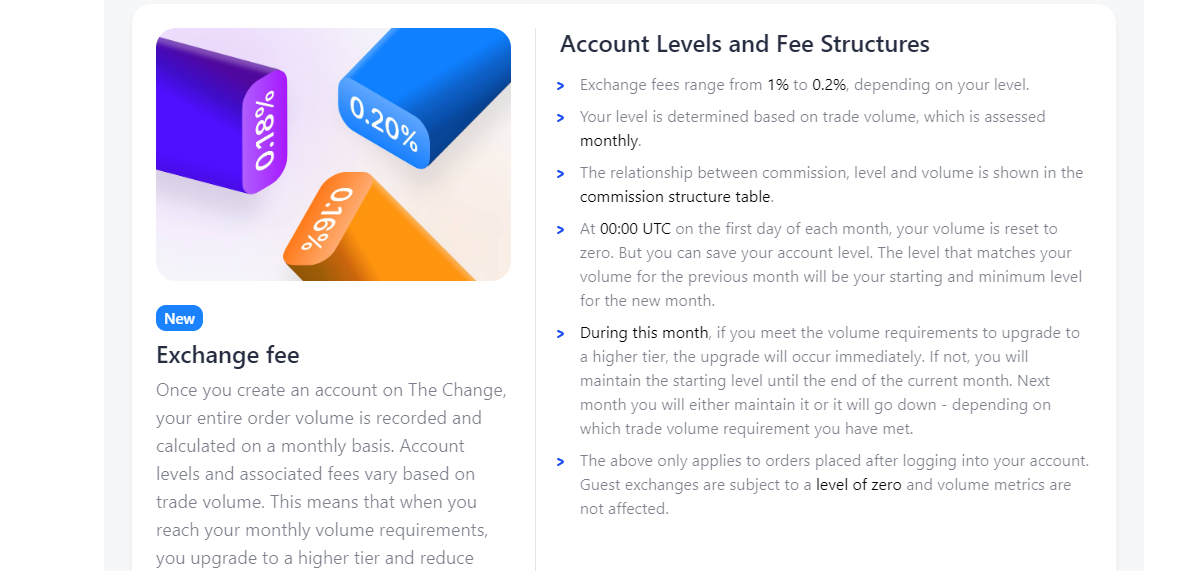
Task: Click the blue 0.20% fee block
Action: 424,98
